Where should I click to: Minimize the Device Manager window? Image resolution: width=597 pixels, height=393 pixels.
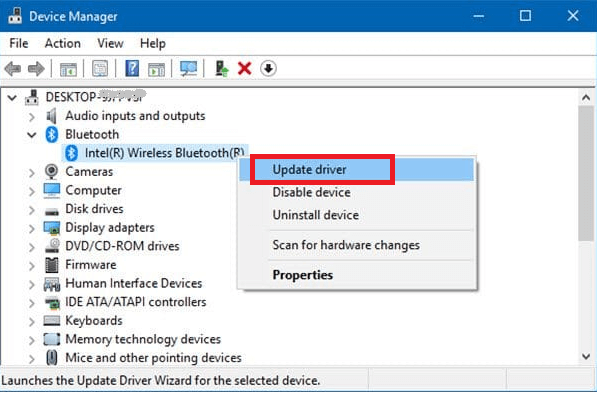[x=479, y=16]
